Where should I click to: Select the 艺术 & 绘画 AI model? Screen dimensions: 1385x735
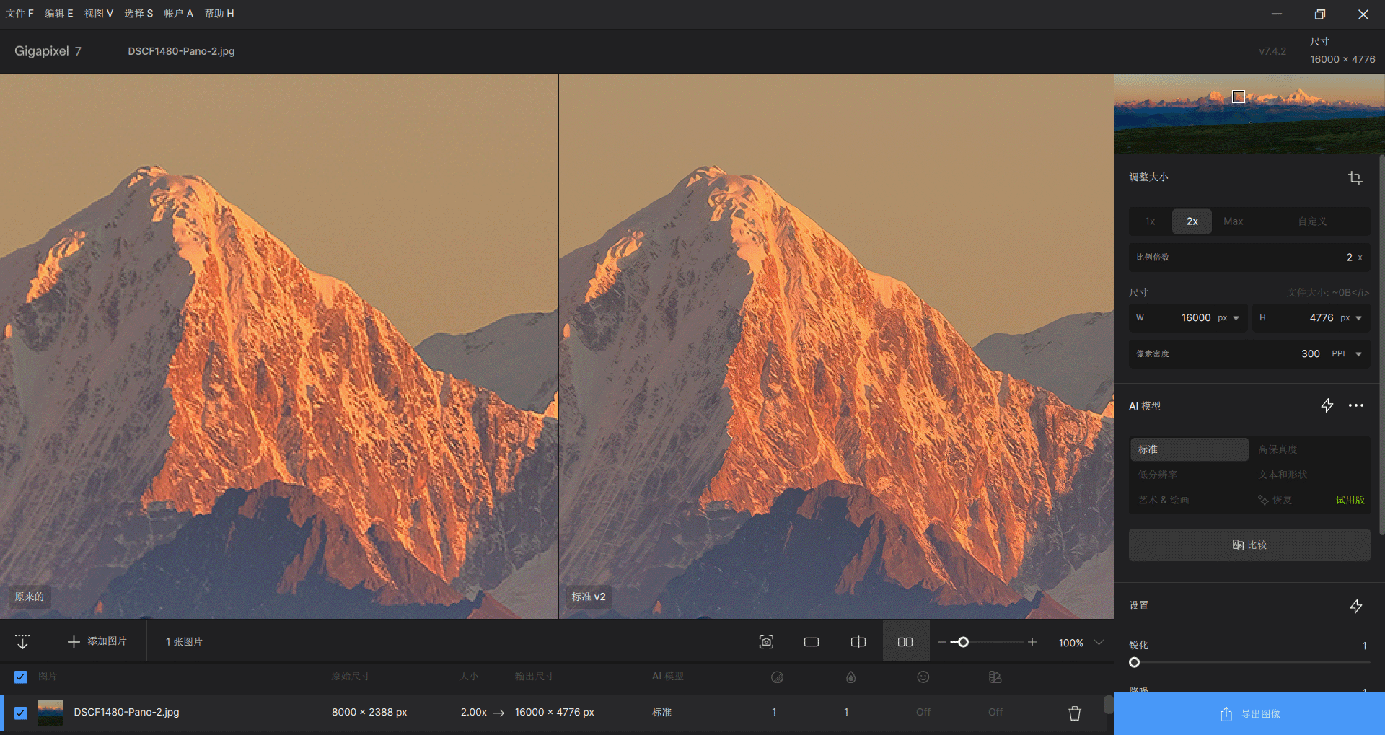(1190, 500)
